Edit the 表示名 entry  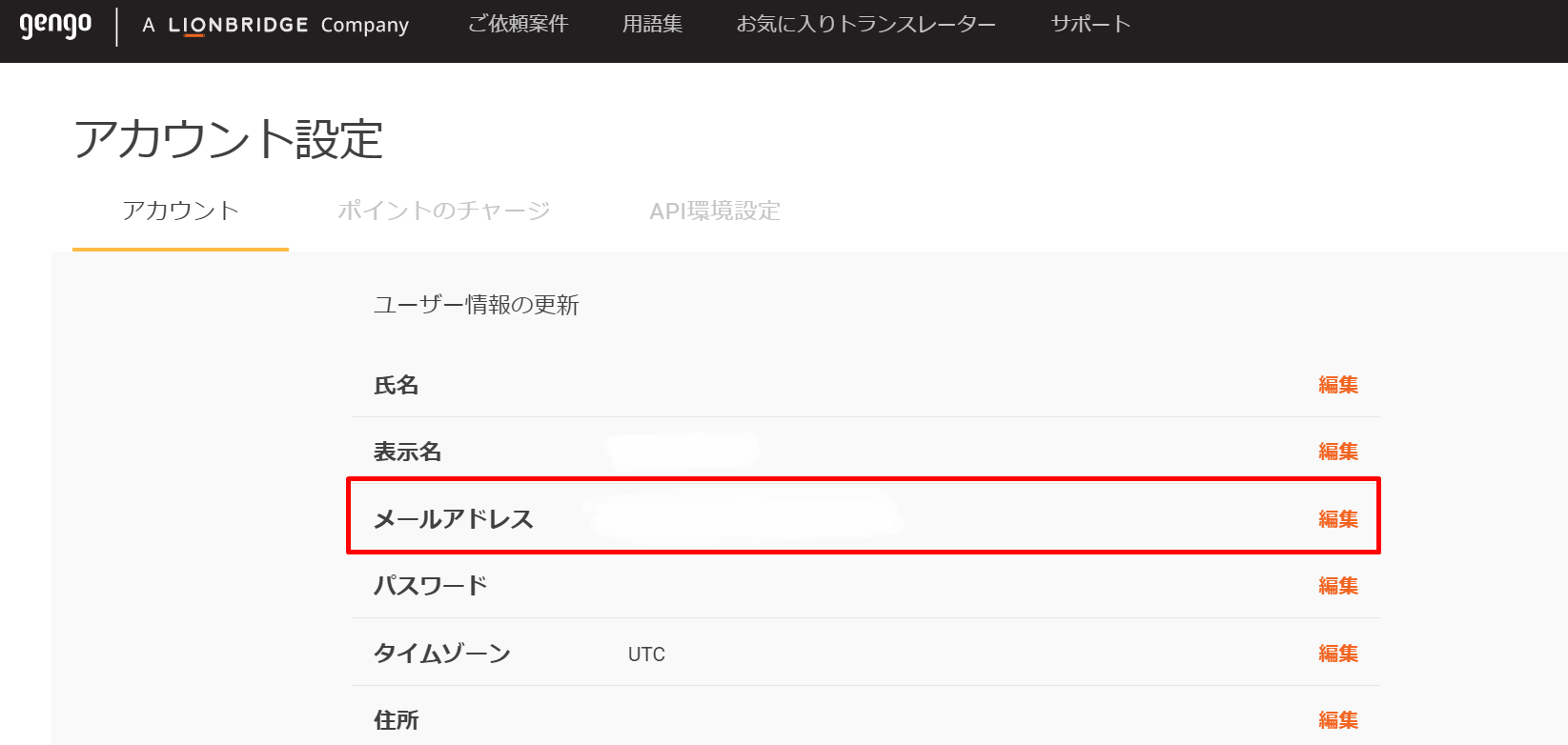[x=1338, y=452]
